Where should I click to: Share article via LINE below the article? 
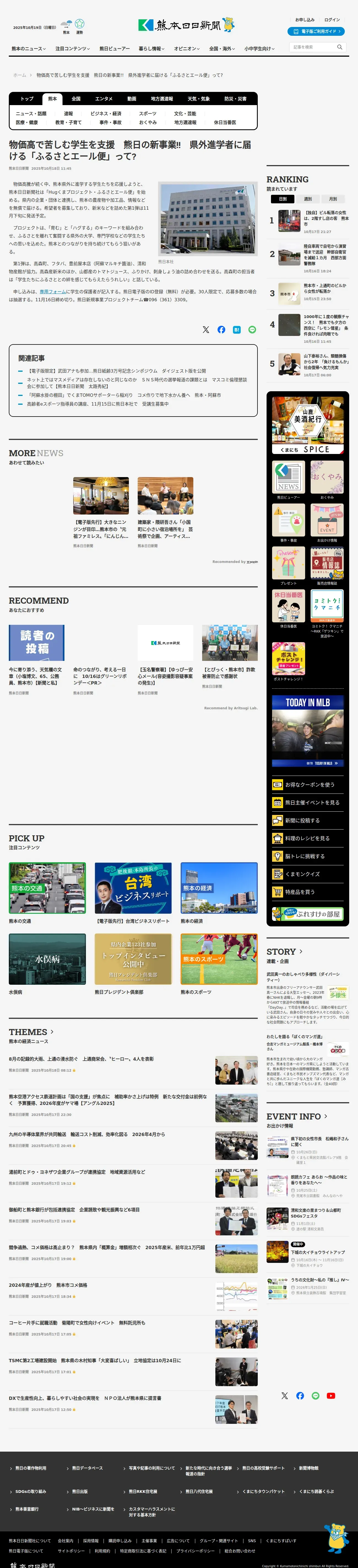pyautogui.click(x=252, y=329)
